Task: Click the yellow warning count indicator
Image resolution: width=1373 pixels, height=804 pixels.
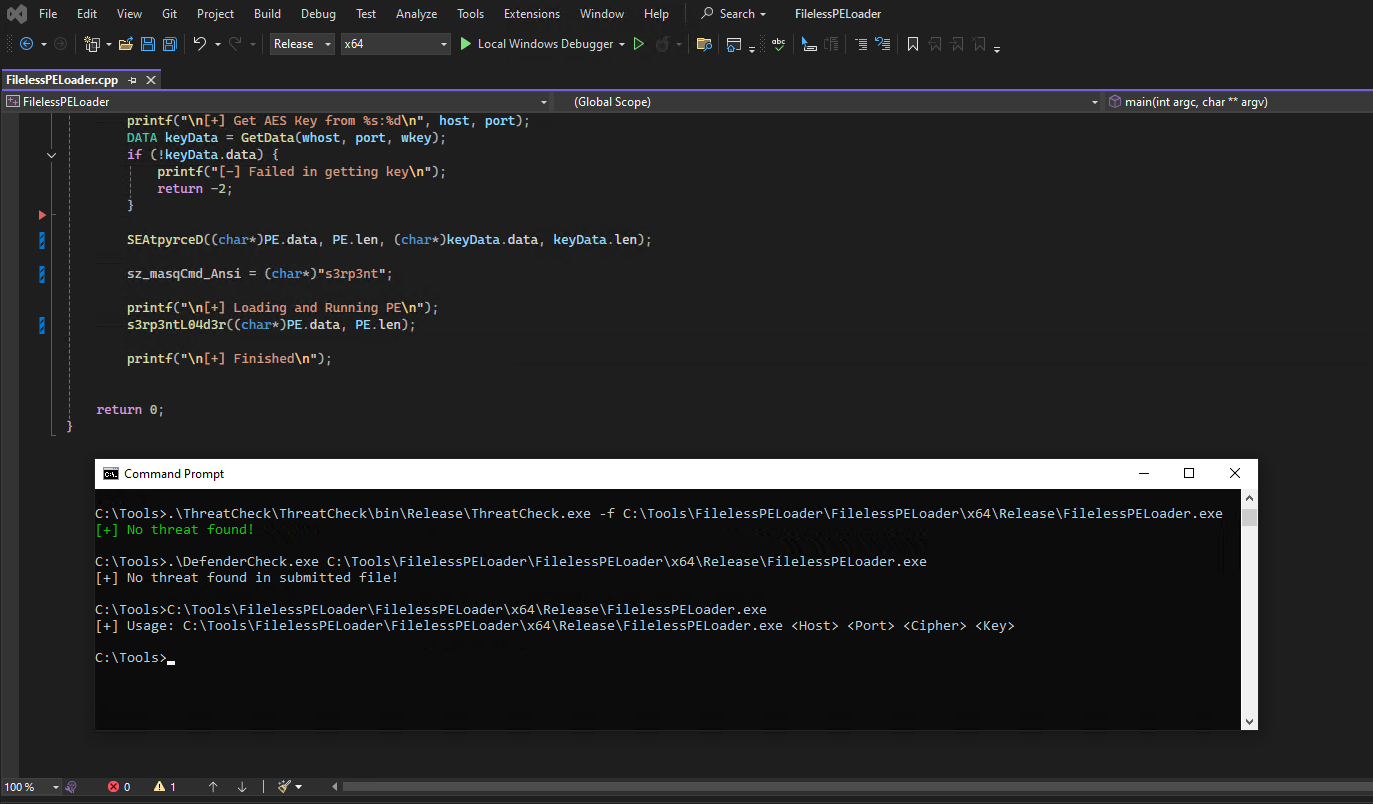Action: point(165,787)
